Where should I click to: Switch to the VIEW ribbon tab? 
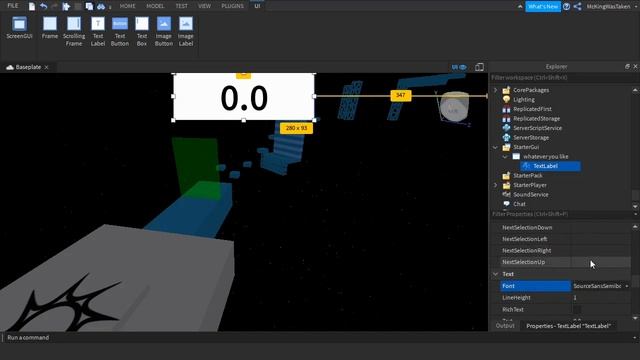click(x=204, y=6)
